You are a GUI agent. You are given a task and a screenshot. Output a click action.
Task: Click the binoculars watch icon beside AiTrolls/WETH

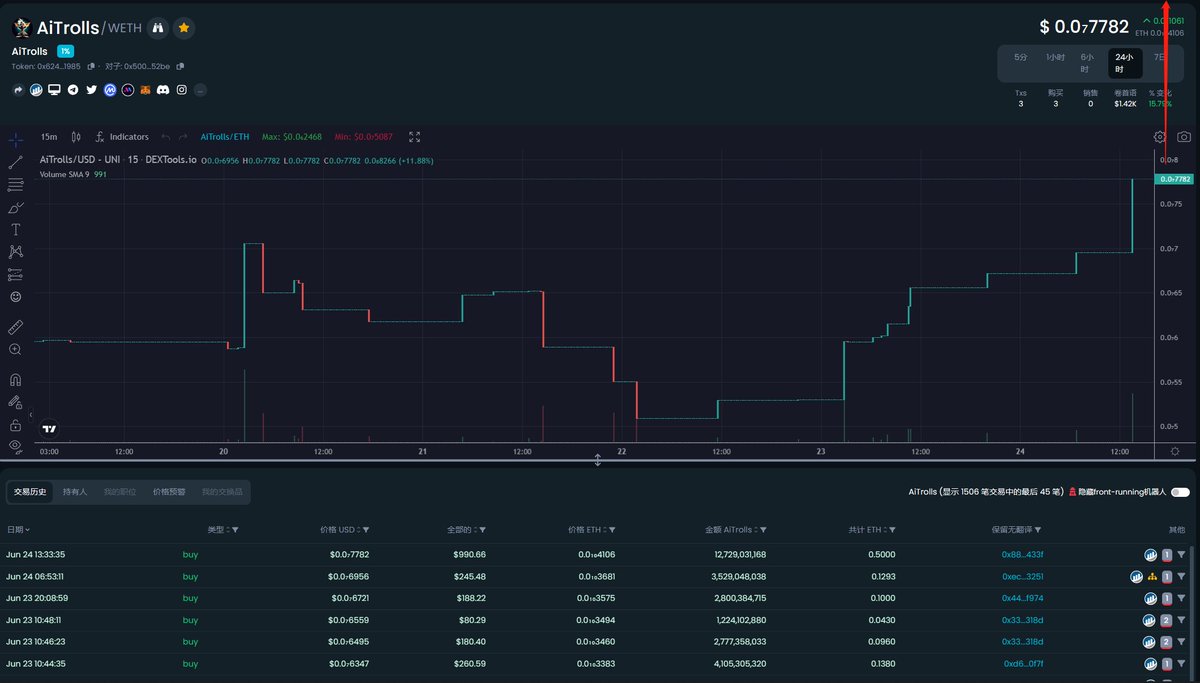[x=158, y=28]
